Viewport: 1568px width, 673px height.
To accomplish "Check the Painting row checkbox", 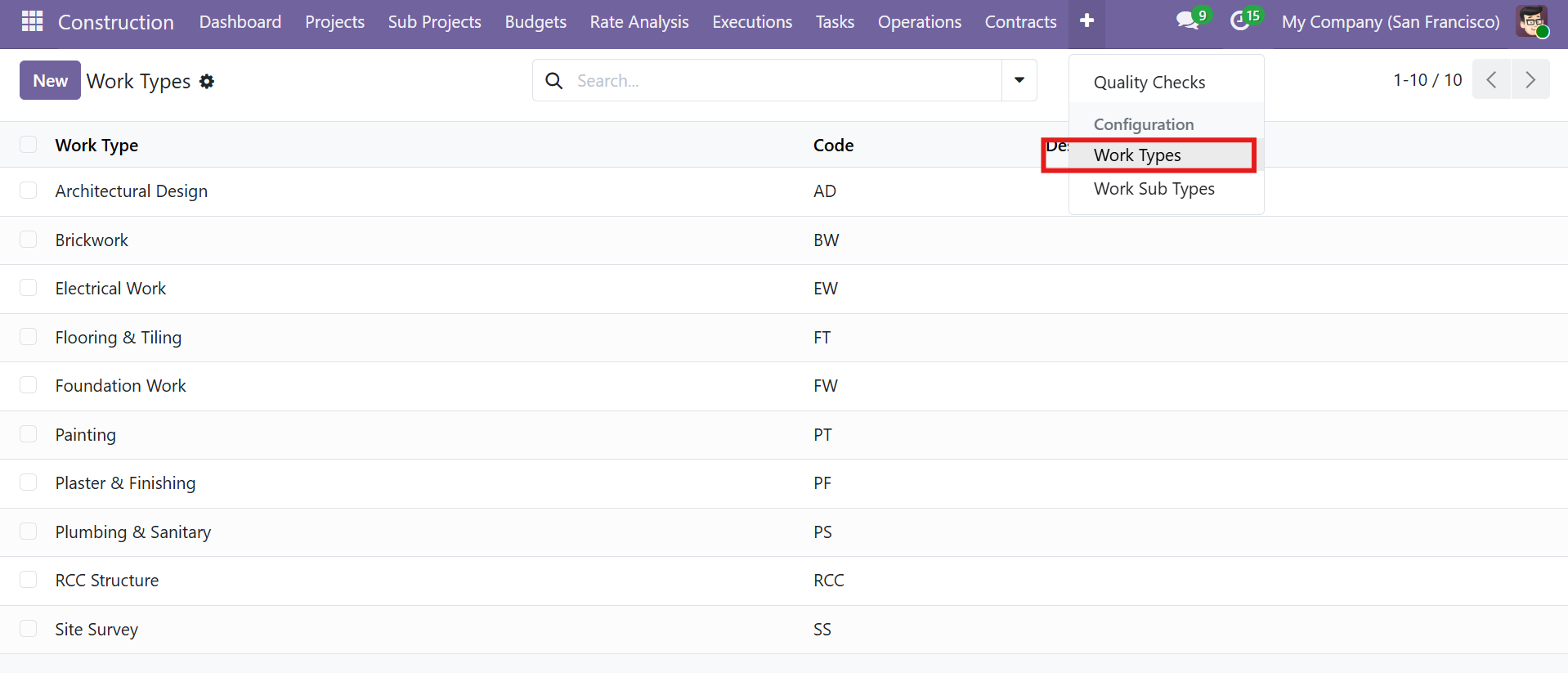I will (x=29, y=434).
